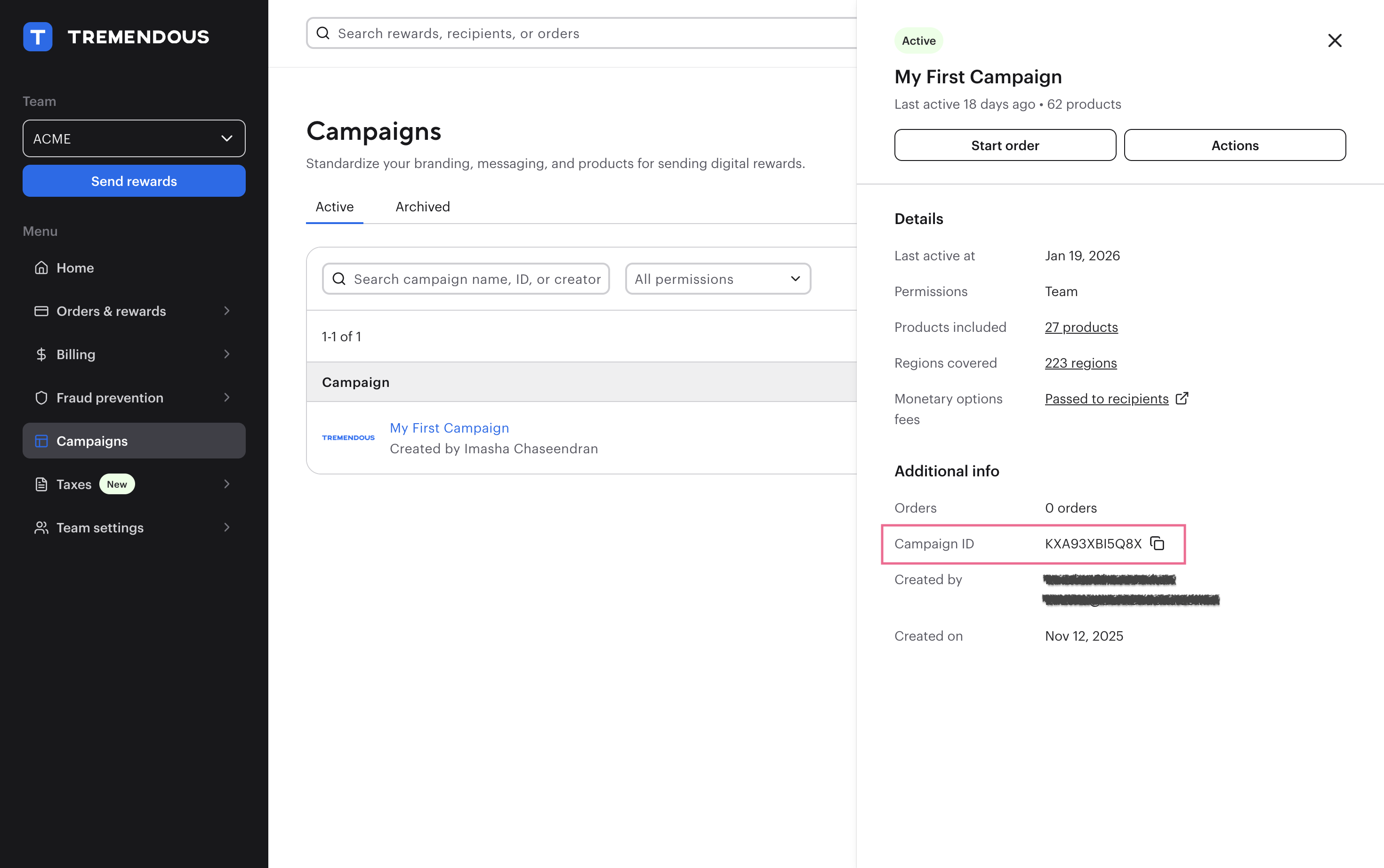1384x868 pixels.
Task: Open the 27 products link
Action: 1081,327
